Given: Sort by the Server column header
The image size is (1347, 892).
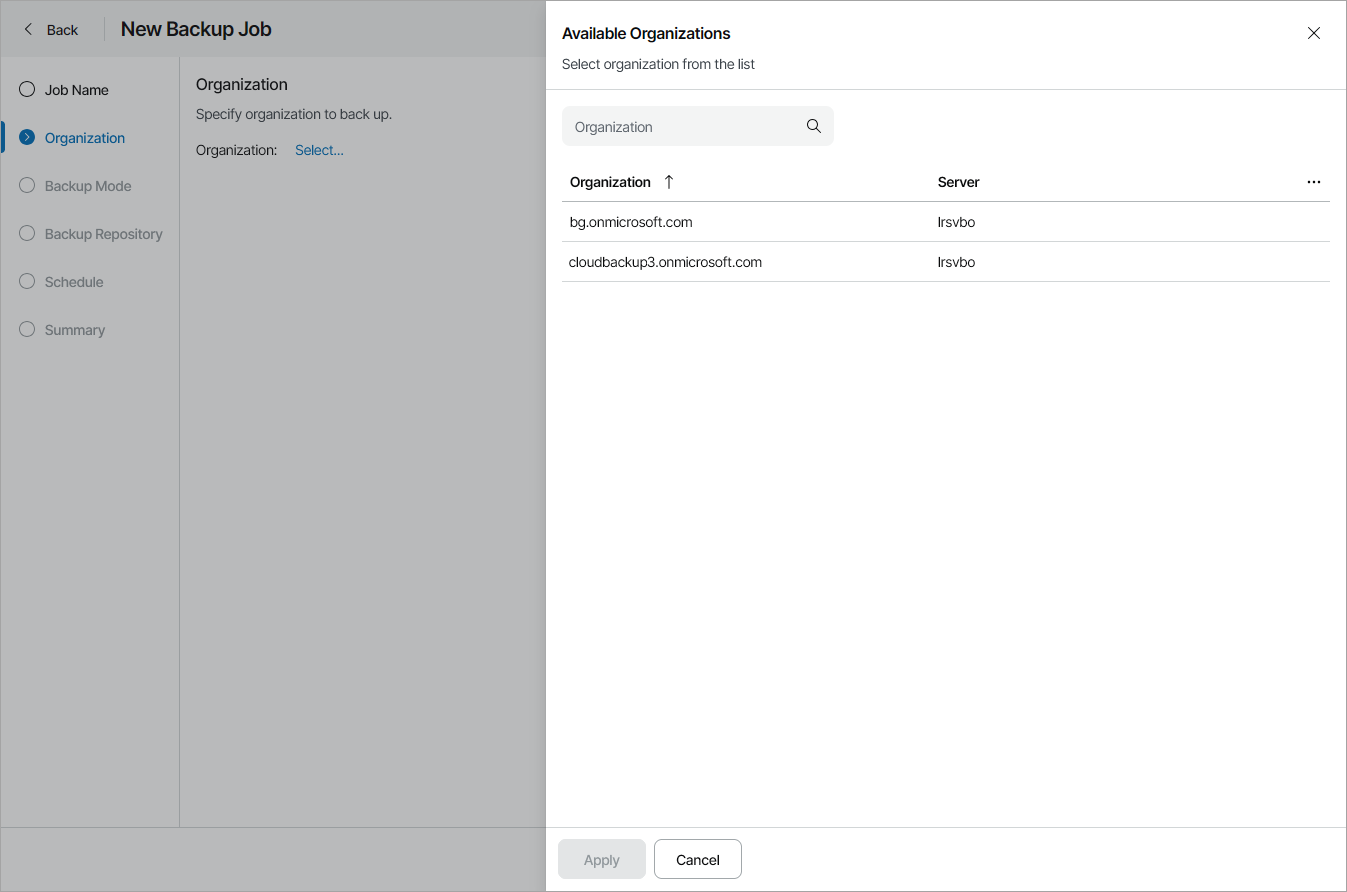Looking at the screenshot, I should tap(958, 182).
